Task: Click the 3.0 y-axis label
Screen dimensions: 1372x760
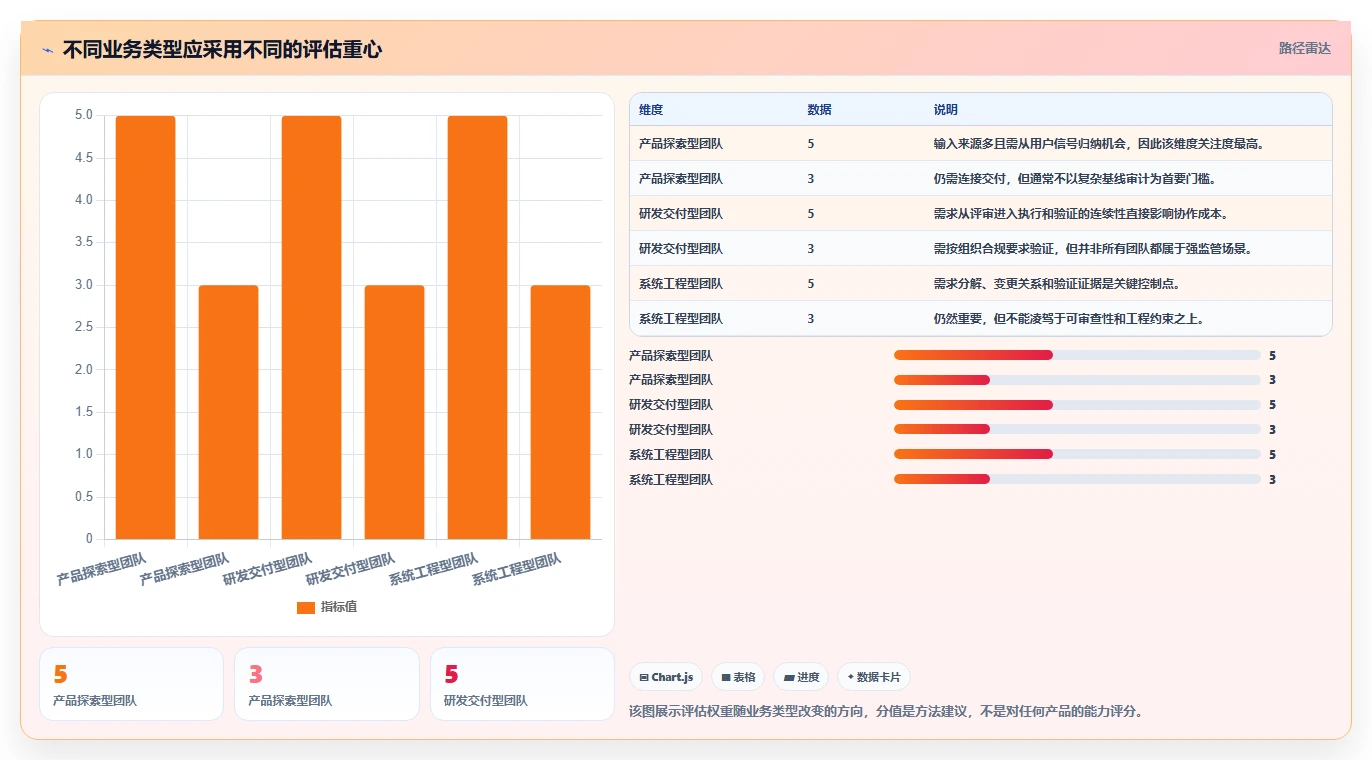Action: click(83, 285)
